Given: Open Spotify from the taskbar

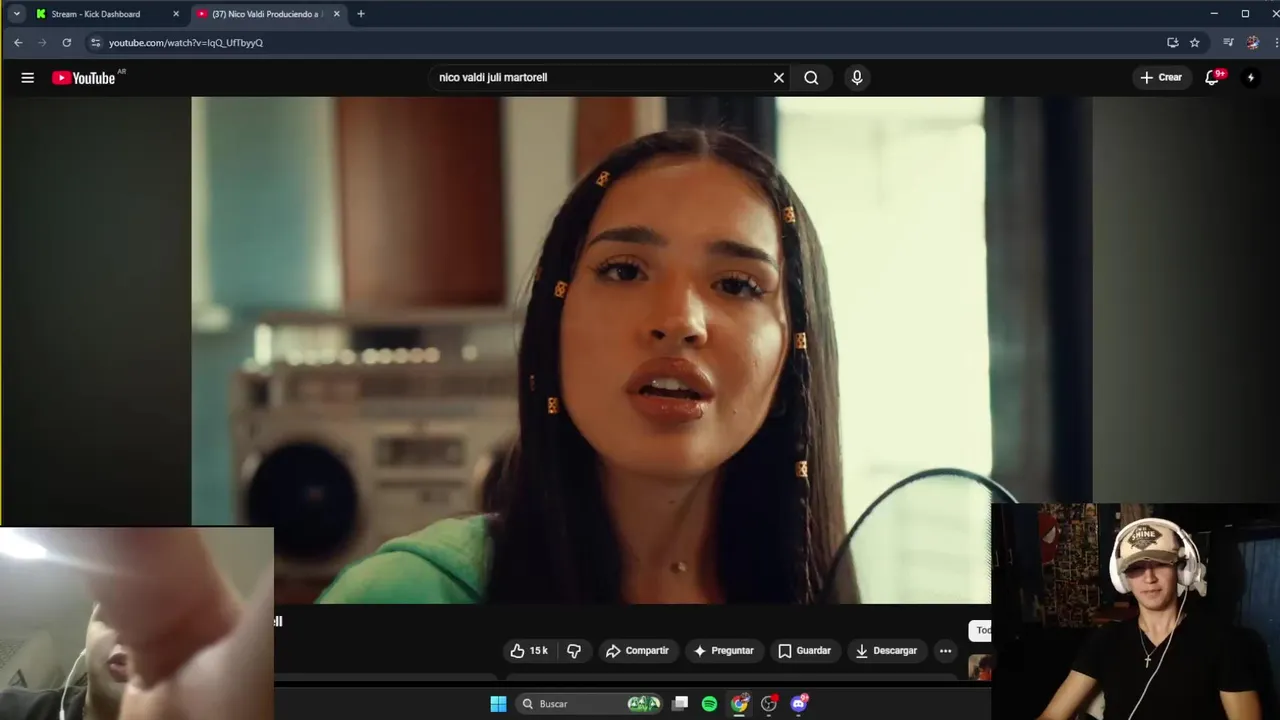Looking at the screenshot, I should pyautogui.click(x=709, y=704).
